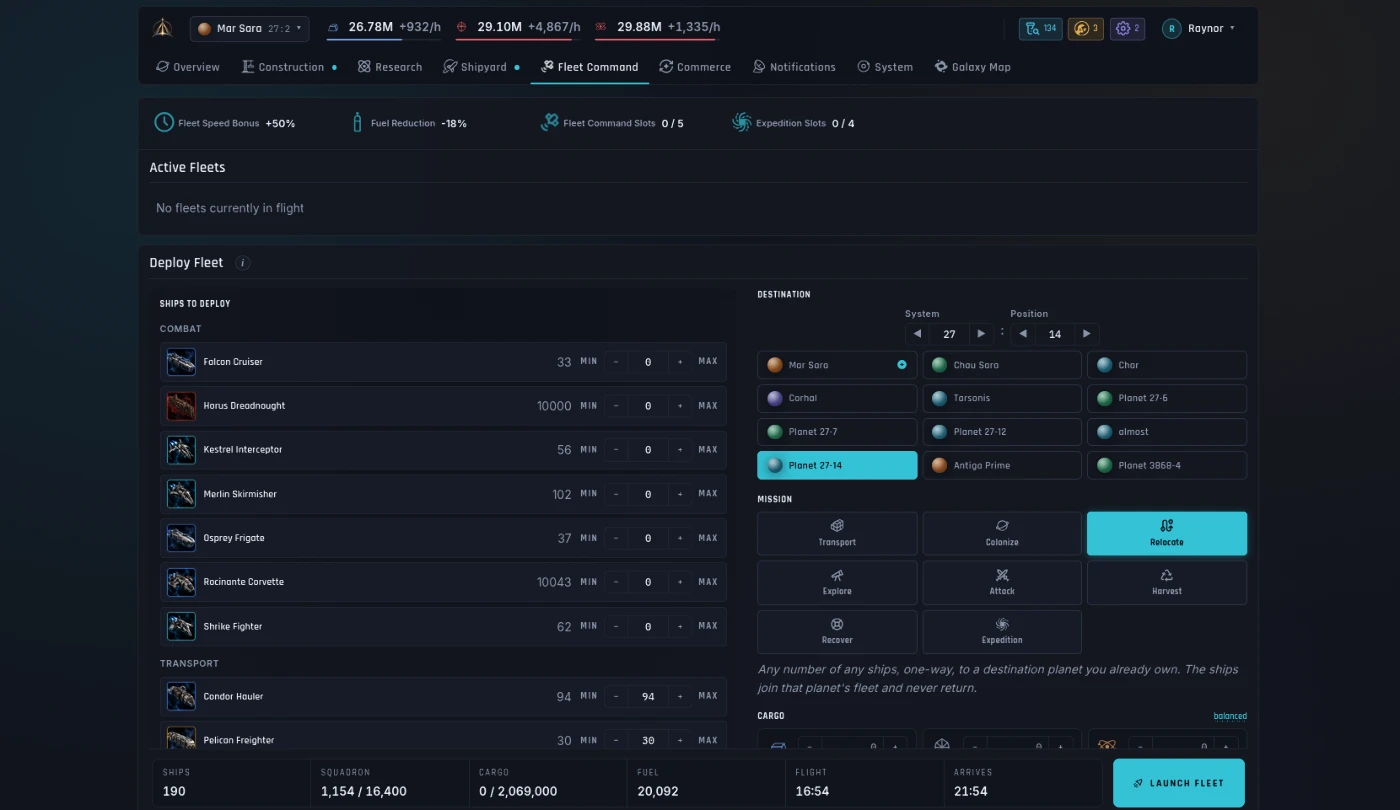Open the purple gear badge showing 2
The height and width of the screenshot is (810, 1400).
point(1127,28)
